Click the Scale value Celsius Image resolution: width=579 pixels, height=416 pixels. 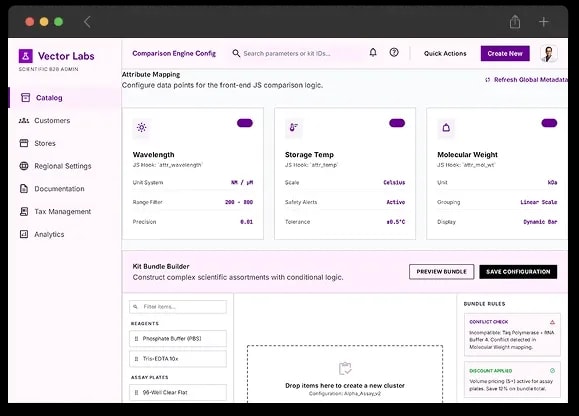[x=394, y=182]
